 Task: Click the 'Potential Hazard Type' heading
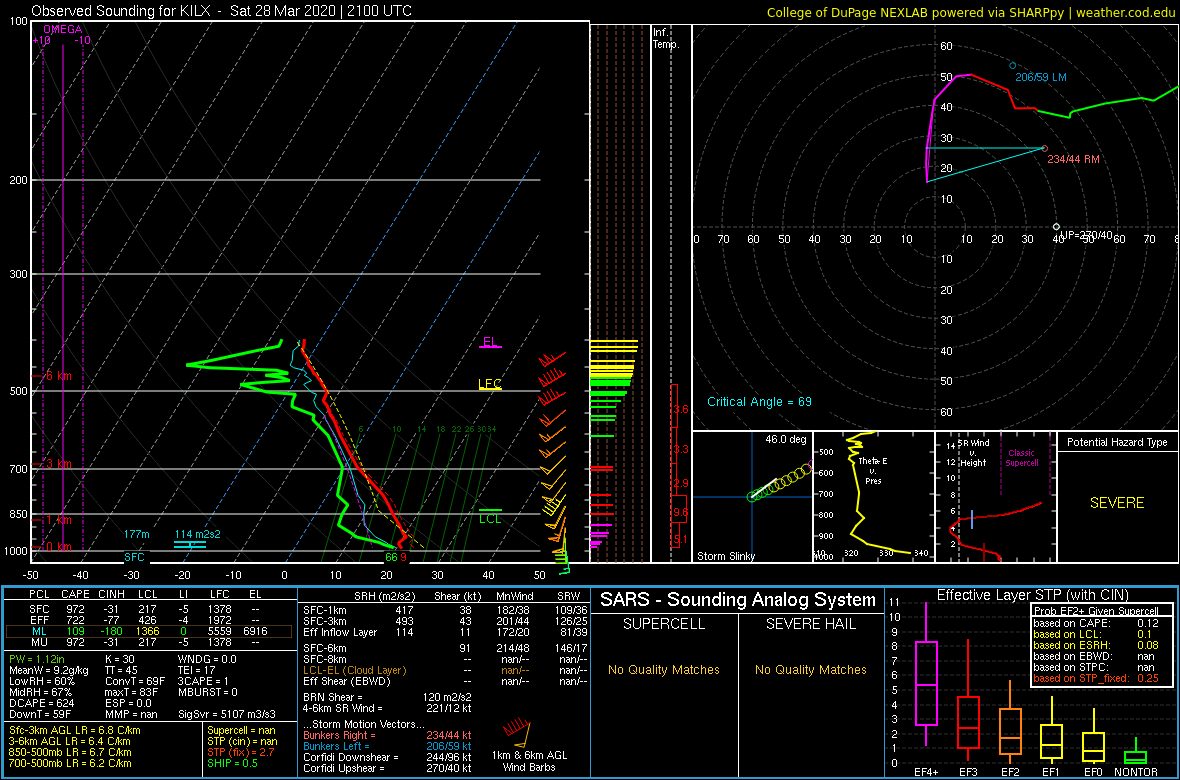[1117, 442]
